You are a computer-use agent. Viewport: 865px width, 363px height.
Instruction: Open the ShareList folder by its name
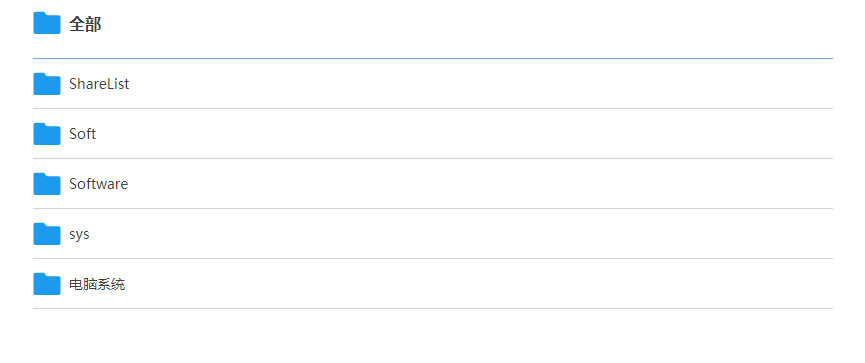[99, 84]
